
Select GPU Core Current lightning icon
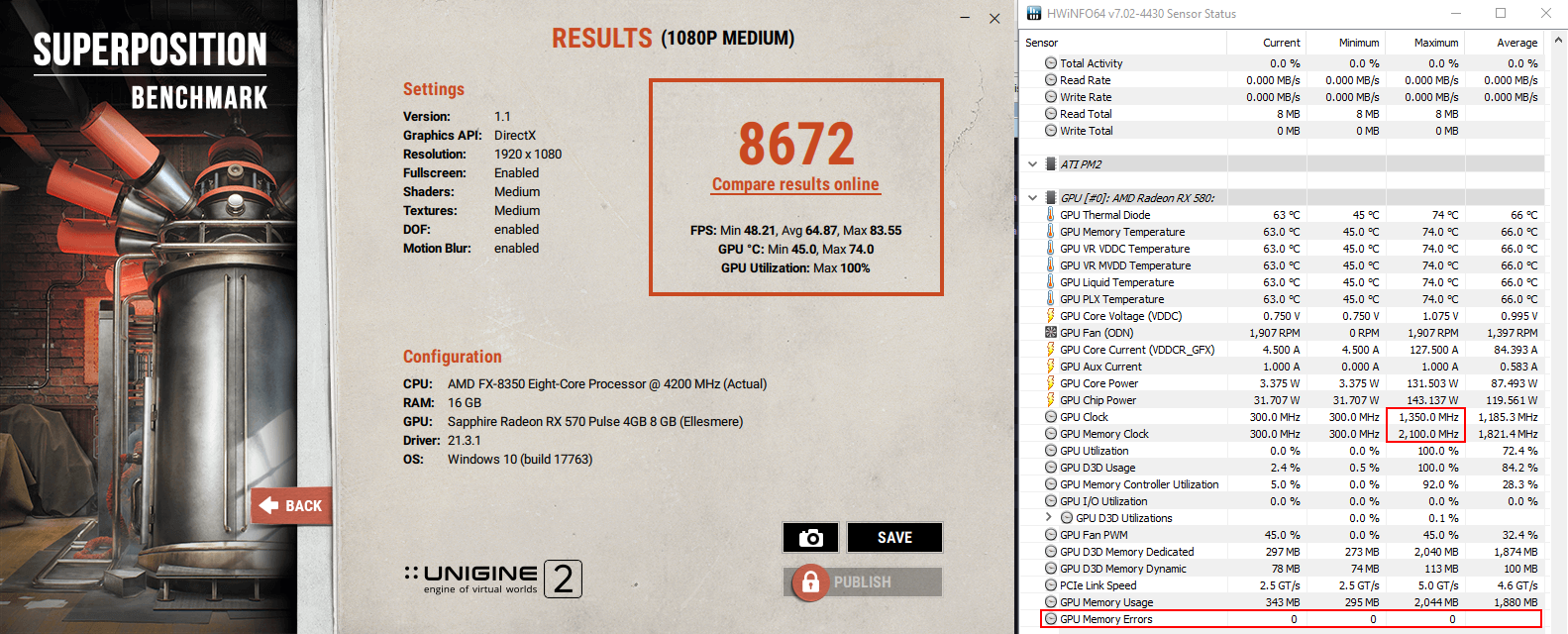coord(1051,350)
